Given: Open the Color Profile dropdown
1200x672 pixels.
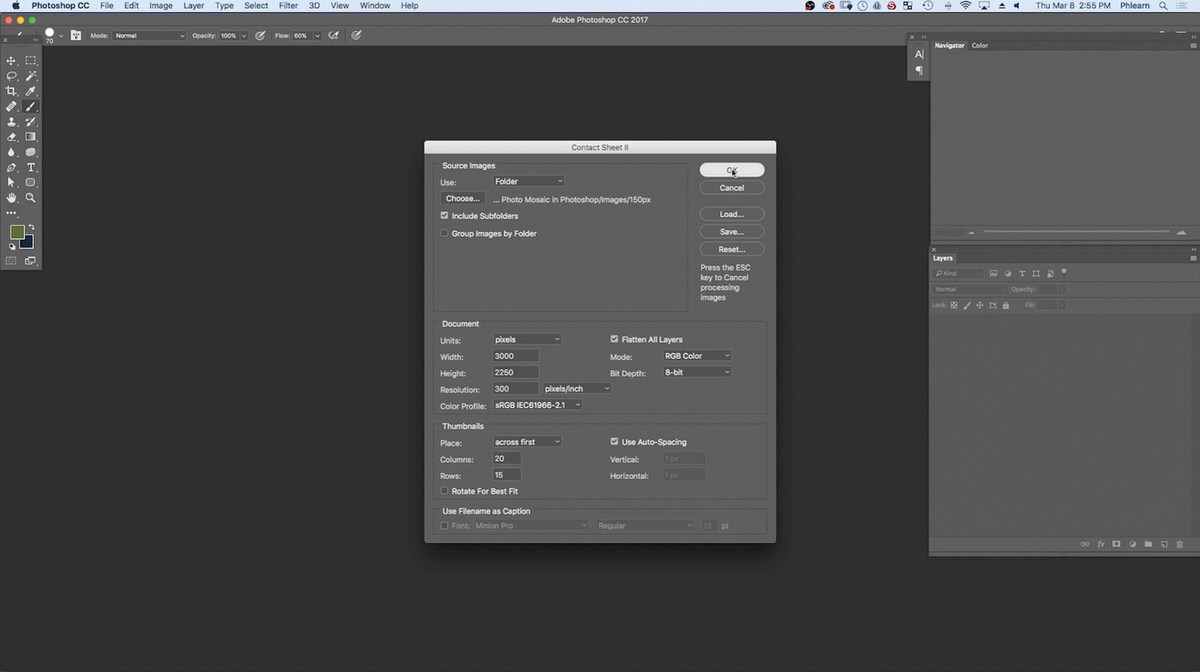Looking at the screenshot, I should pos(537,405).
